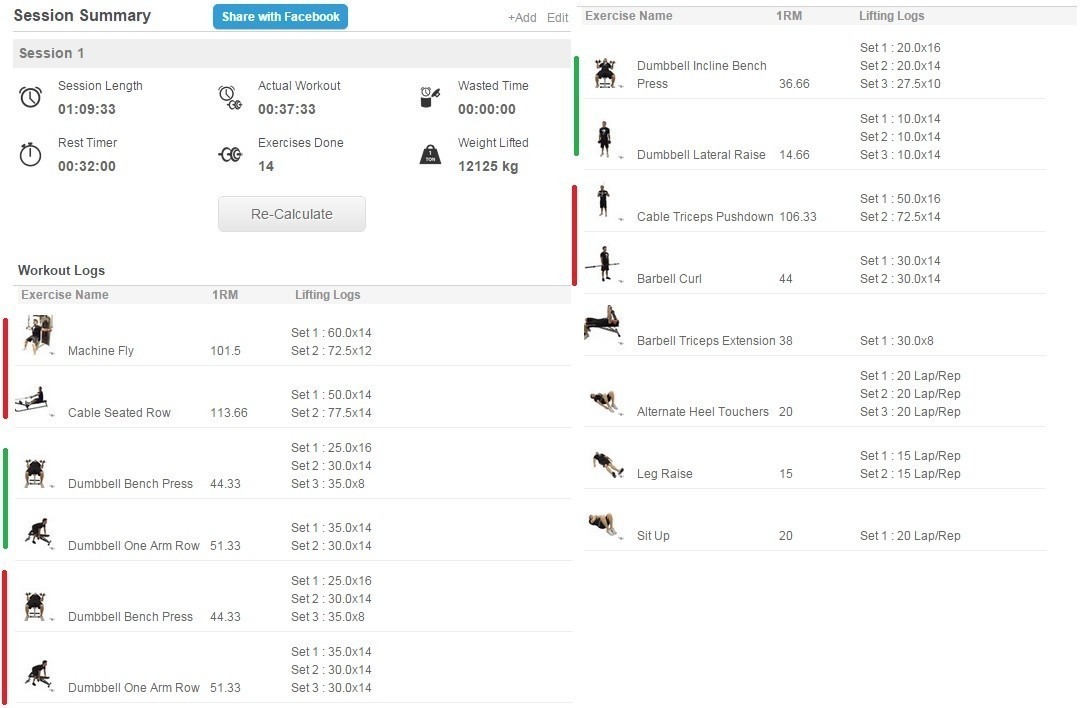Click the Rest Timer stopwatch icon
The height and width of the screenshot is (708, 1087).
coord(31,155)
